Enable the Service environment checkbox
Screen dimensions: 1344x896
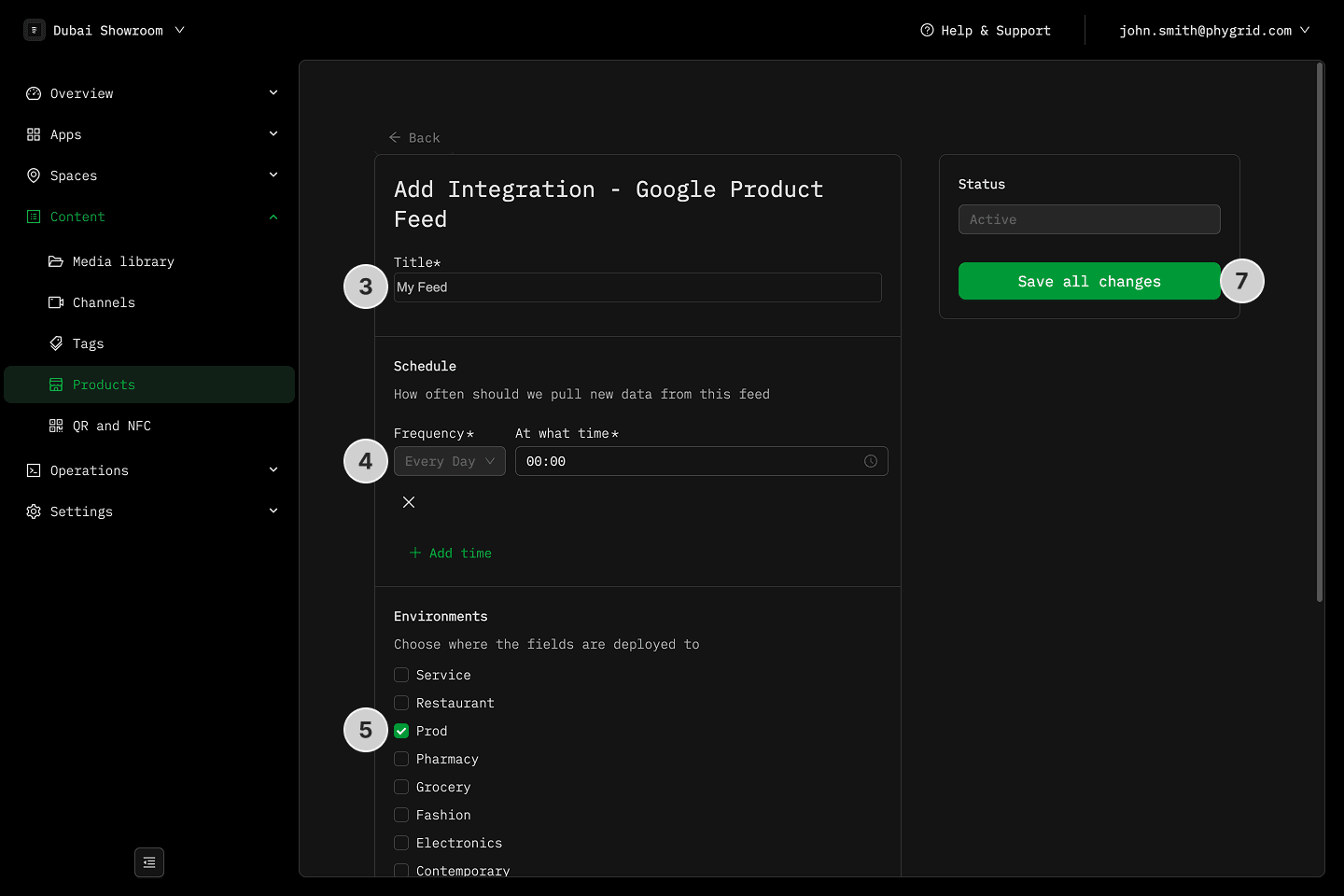[401, 675]
